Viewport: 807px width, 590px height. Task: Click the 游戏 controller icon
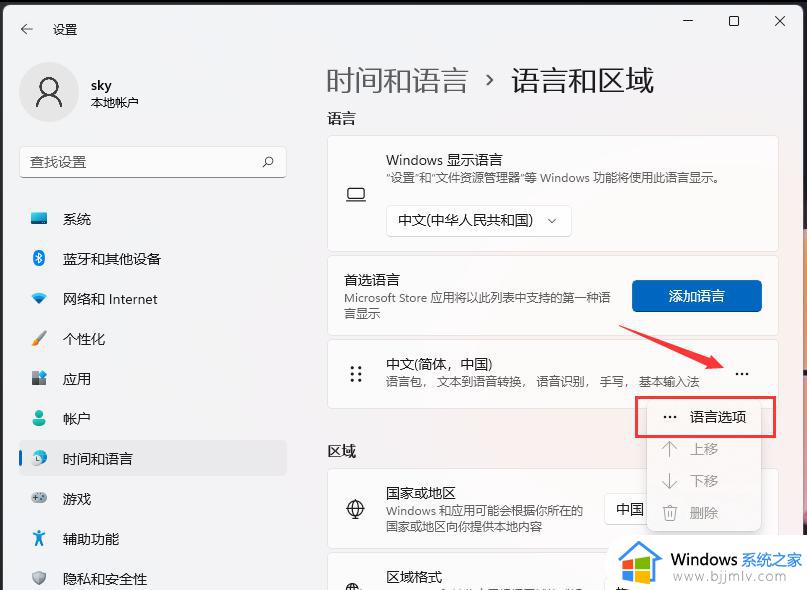[39, 498]
